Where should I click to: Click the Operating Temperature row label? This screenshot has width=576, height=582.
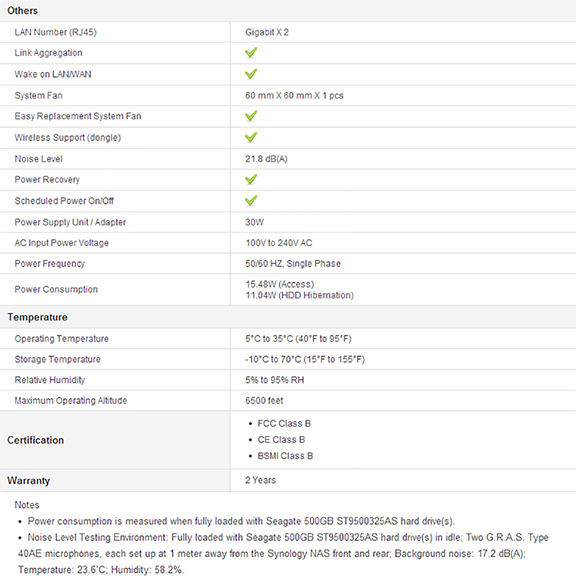tap(62, 339)
